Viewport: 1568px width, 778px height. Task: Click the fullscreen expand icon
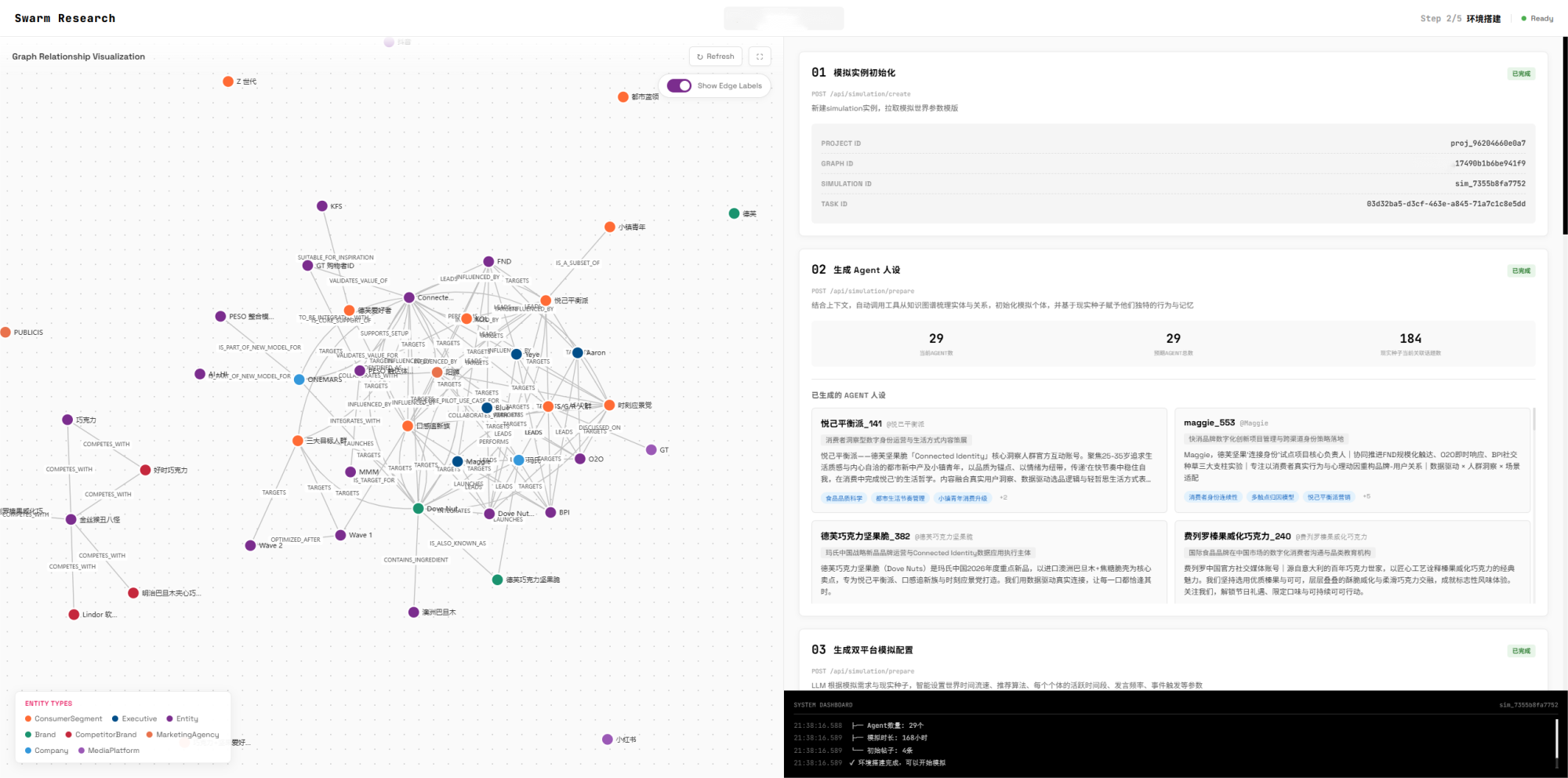coord(760,56)
